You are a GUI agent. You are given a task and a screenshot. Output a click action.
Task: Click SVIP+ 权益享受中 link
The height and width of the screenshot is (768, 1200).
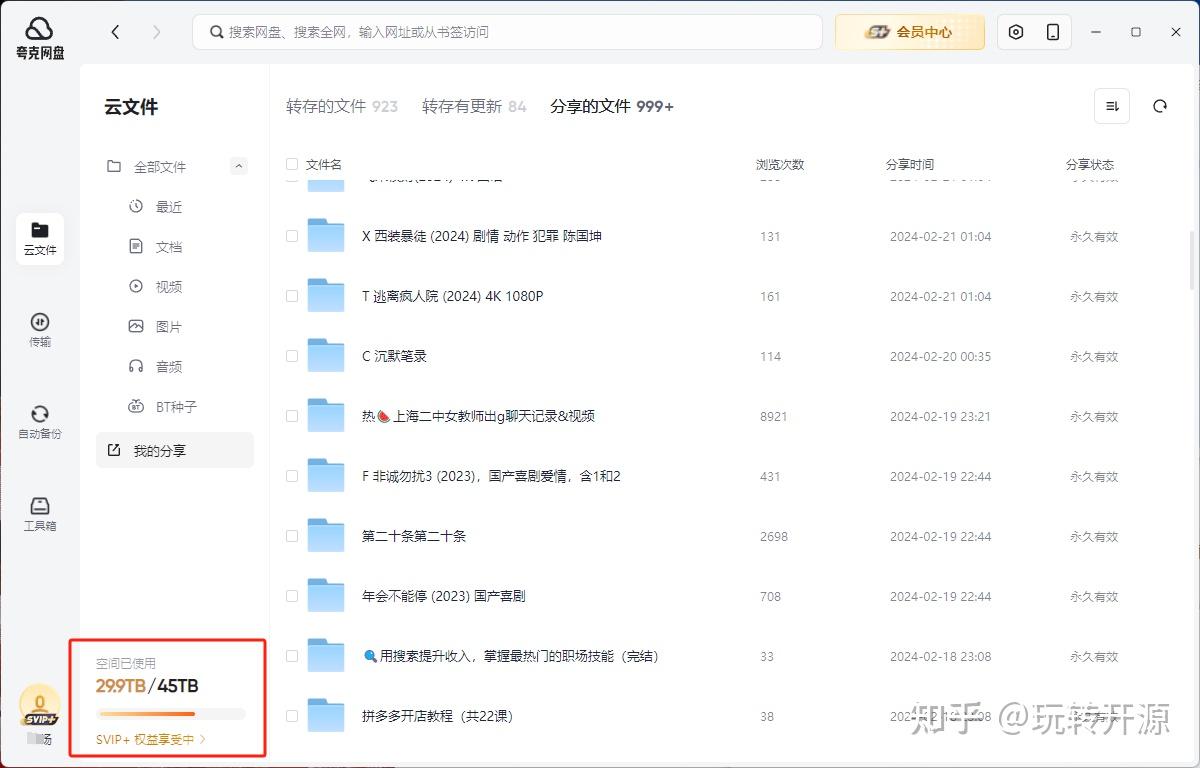[151, 739]
